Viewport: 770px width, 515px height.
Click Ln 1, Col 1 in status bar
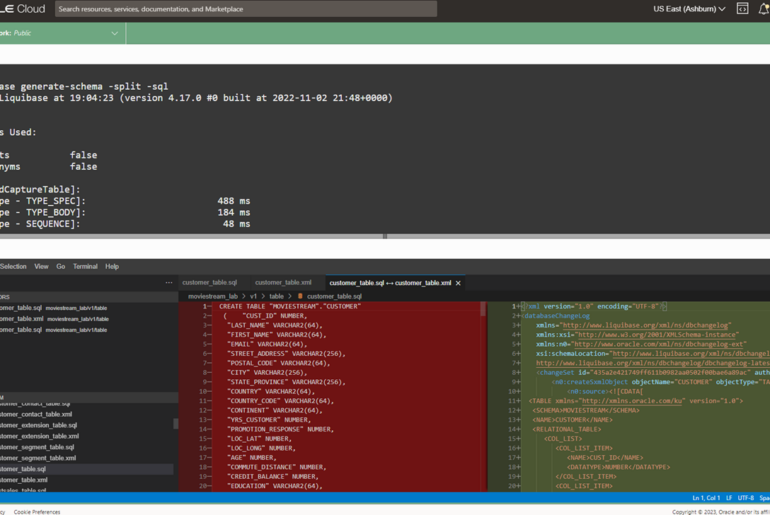[706, 498]
